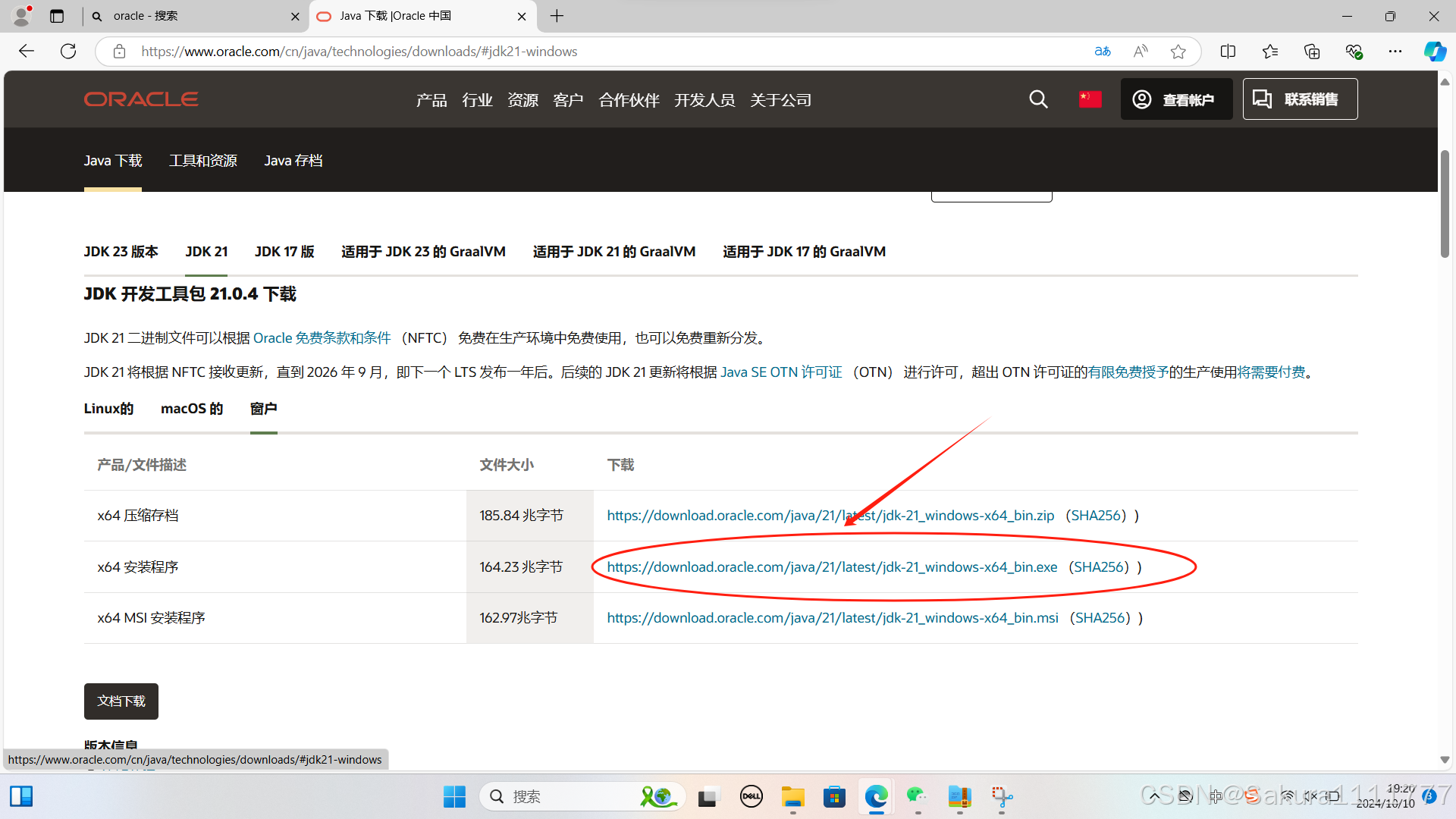This screenshot has height=819, width=1456.
Task: Add this page to favorites star
Action: pos(1178,51)
